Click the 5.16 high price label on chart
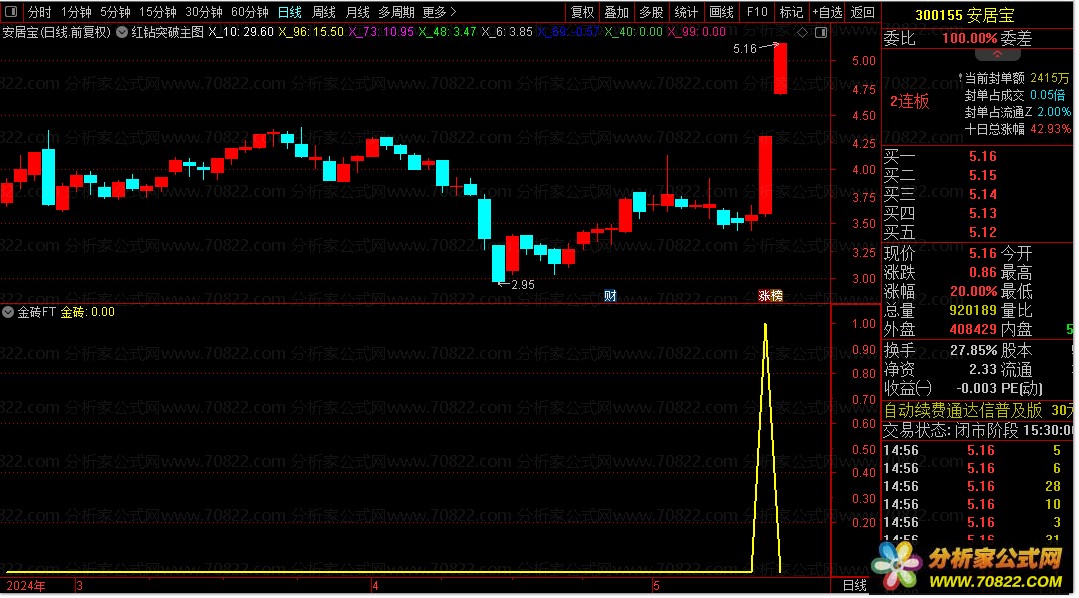This screenshot has height=598, width=1079. pyautogui.click(x=745, y=48)
